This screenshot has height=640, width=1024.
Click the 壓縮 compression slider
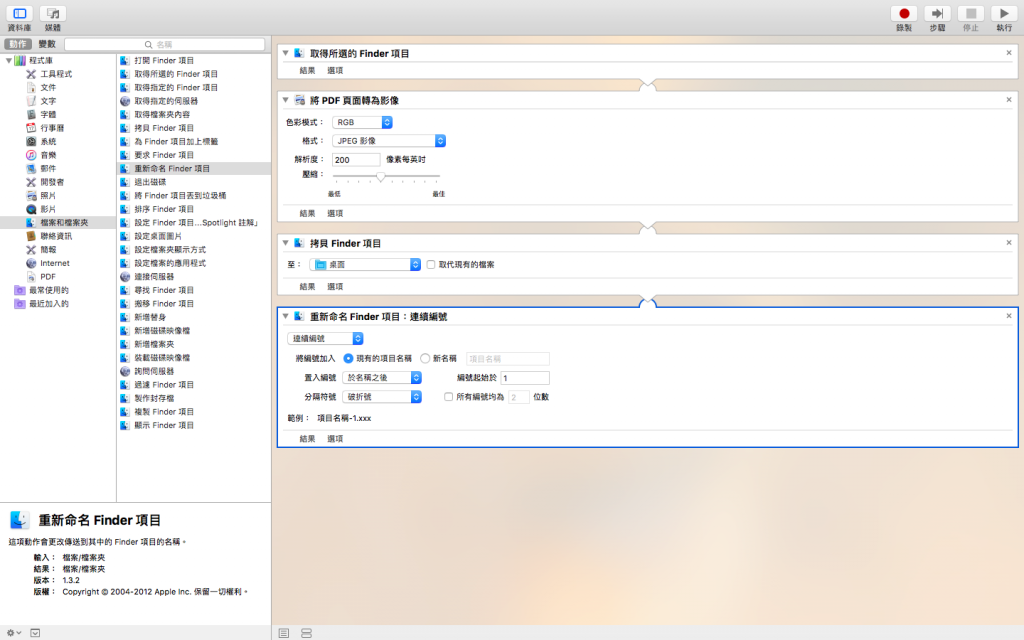click(x=386, y=176)
